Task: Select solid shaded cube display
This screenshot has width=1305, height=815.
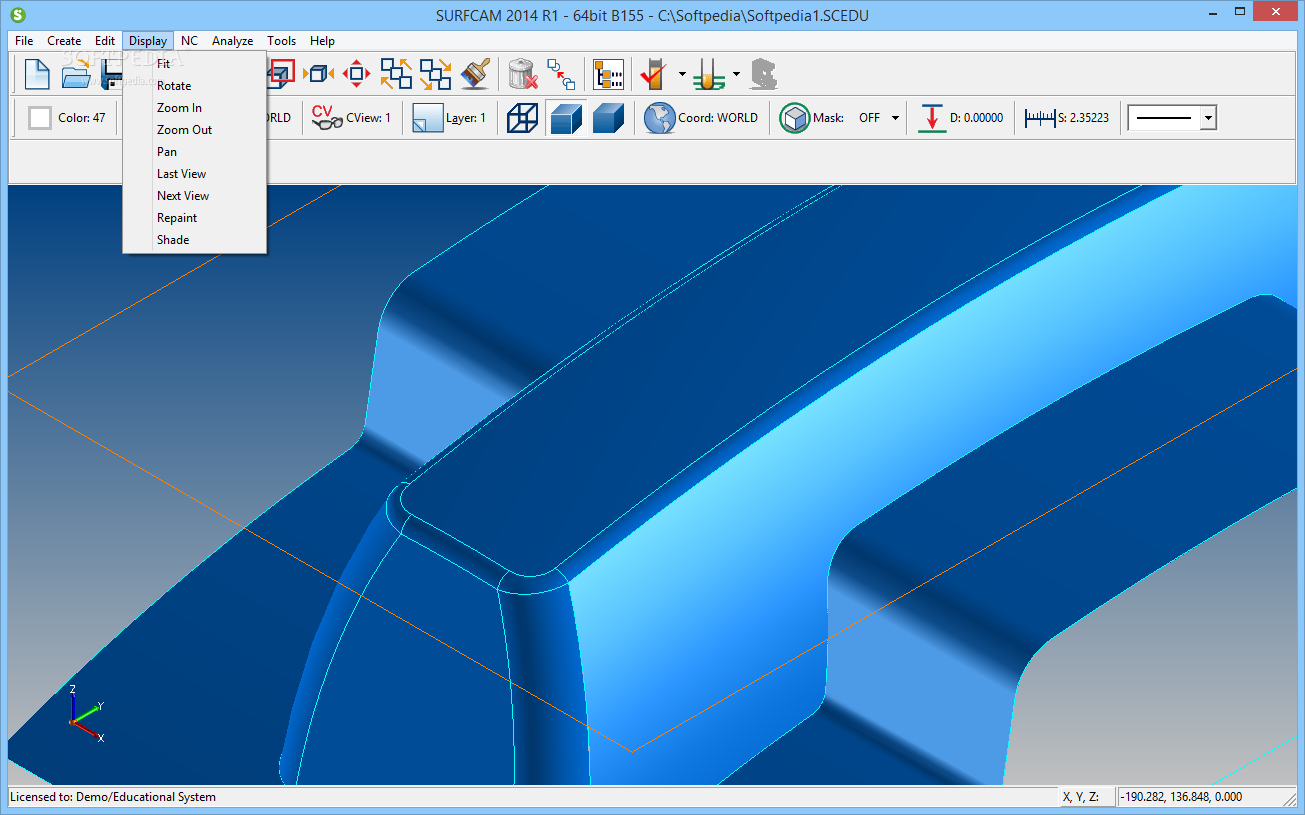Action: coord(608,118)
